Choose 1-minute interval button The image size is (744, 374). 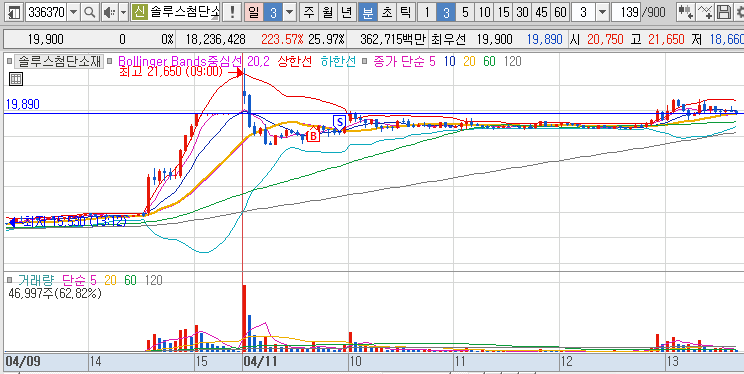point(427,12)
